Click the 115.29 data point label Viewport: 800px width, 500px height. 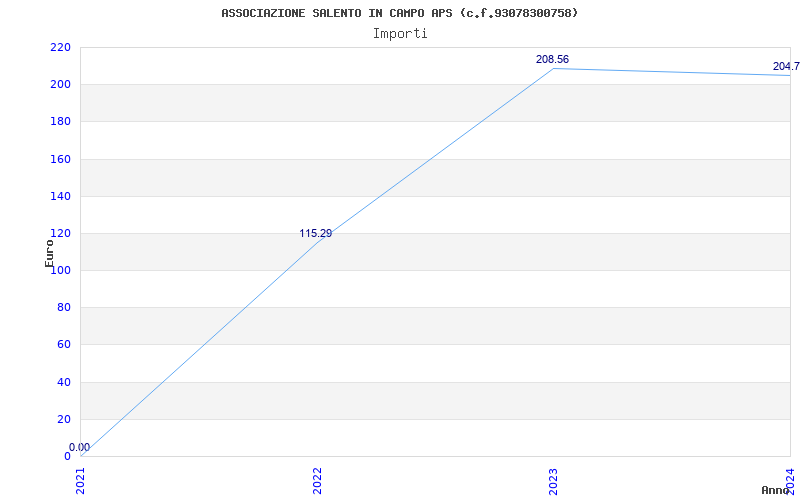coord(315,234)
